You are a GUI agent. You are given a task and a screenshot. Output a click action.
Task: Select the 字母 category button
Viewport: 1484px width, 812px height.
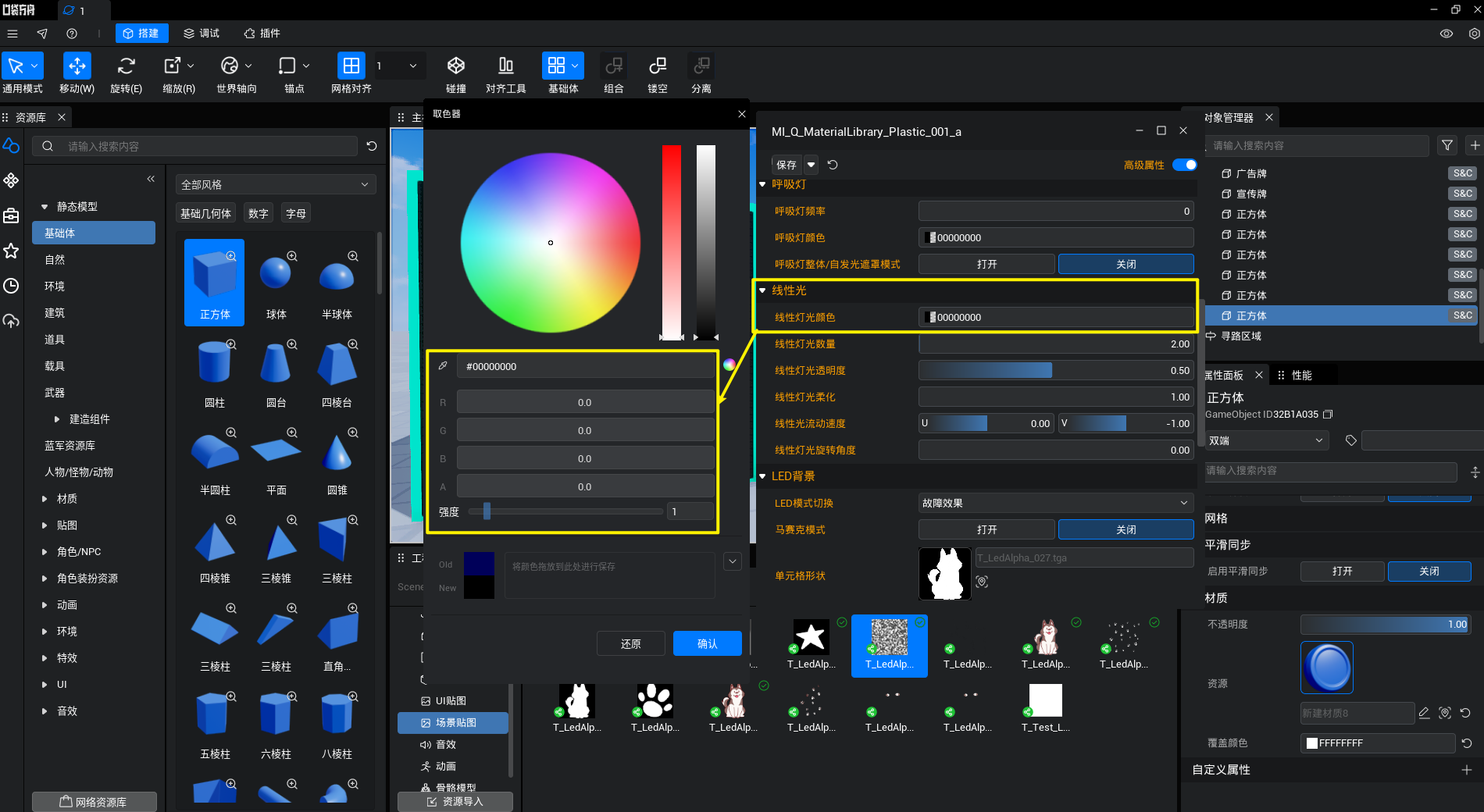click(x=295, y=213)
